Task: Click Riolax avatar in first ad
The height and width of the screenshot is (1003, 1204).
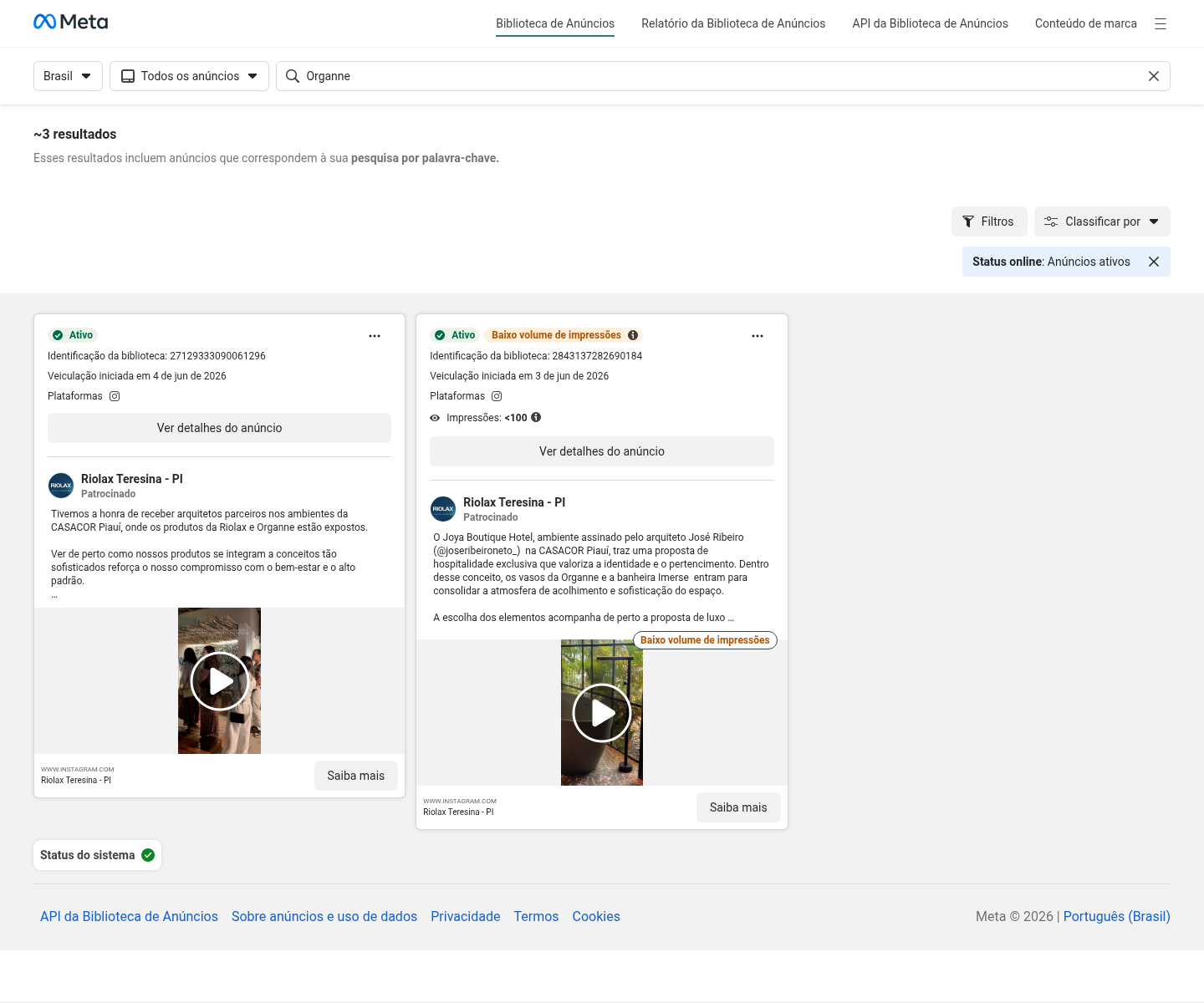Action: (61, 486)
